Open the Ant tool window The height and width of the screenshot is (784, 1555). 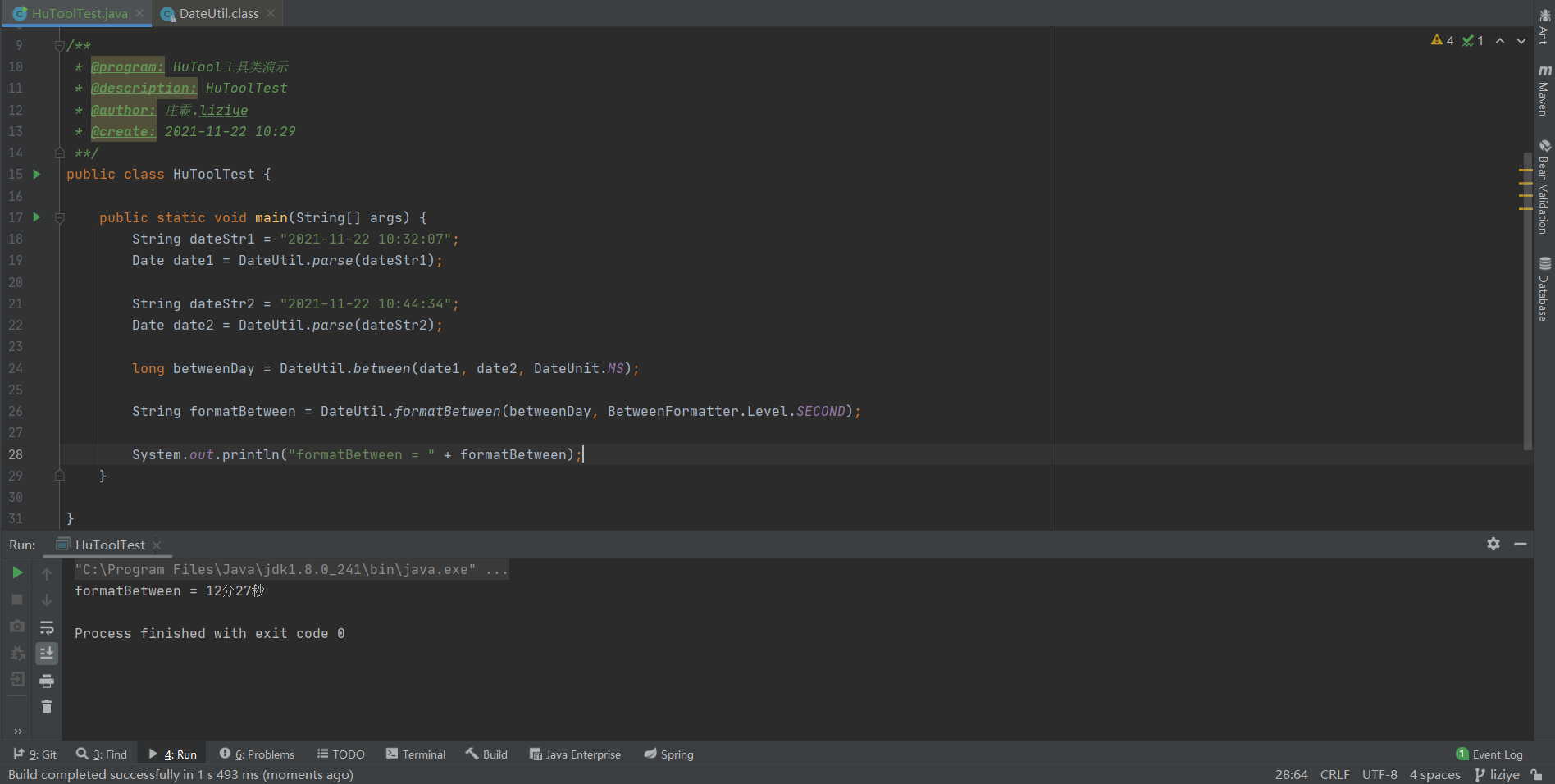pos(1544,26)
